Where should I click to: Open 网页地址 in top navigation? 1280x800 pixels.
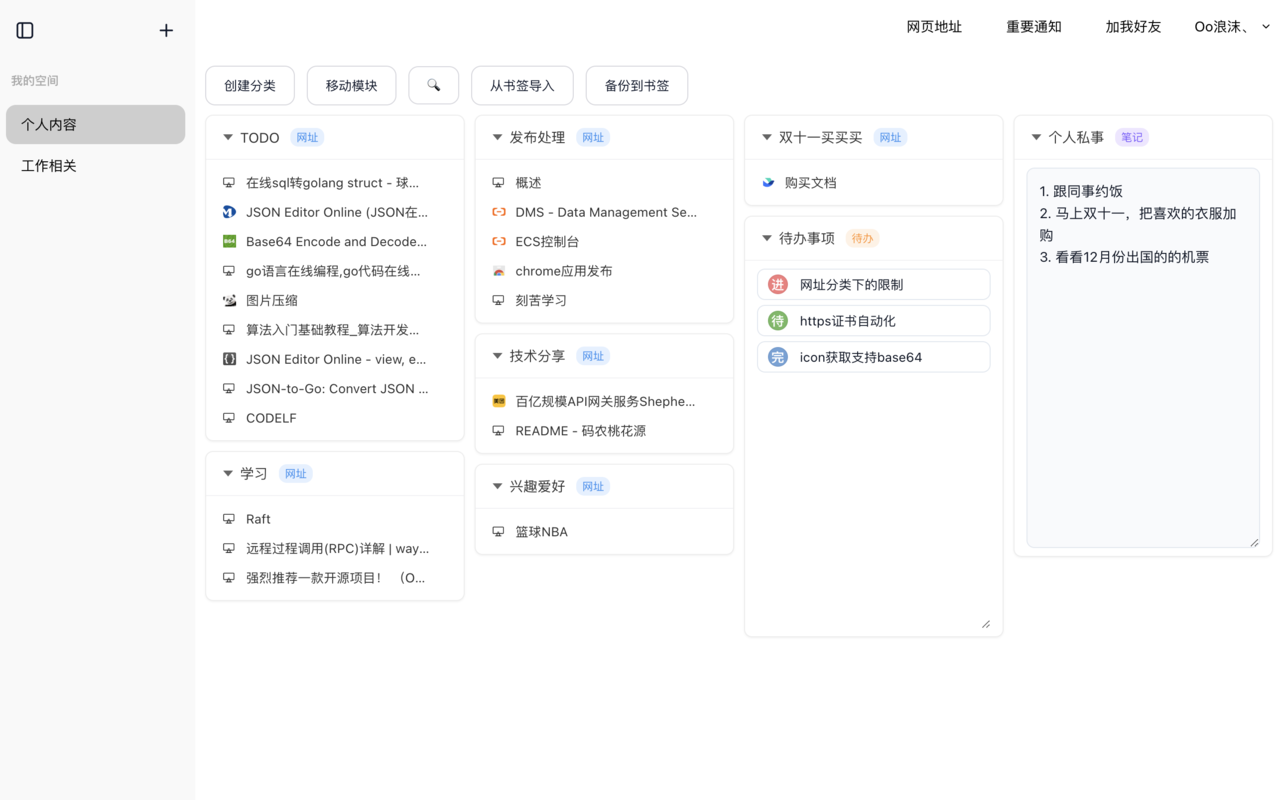tap(934, 27)
